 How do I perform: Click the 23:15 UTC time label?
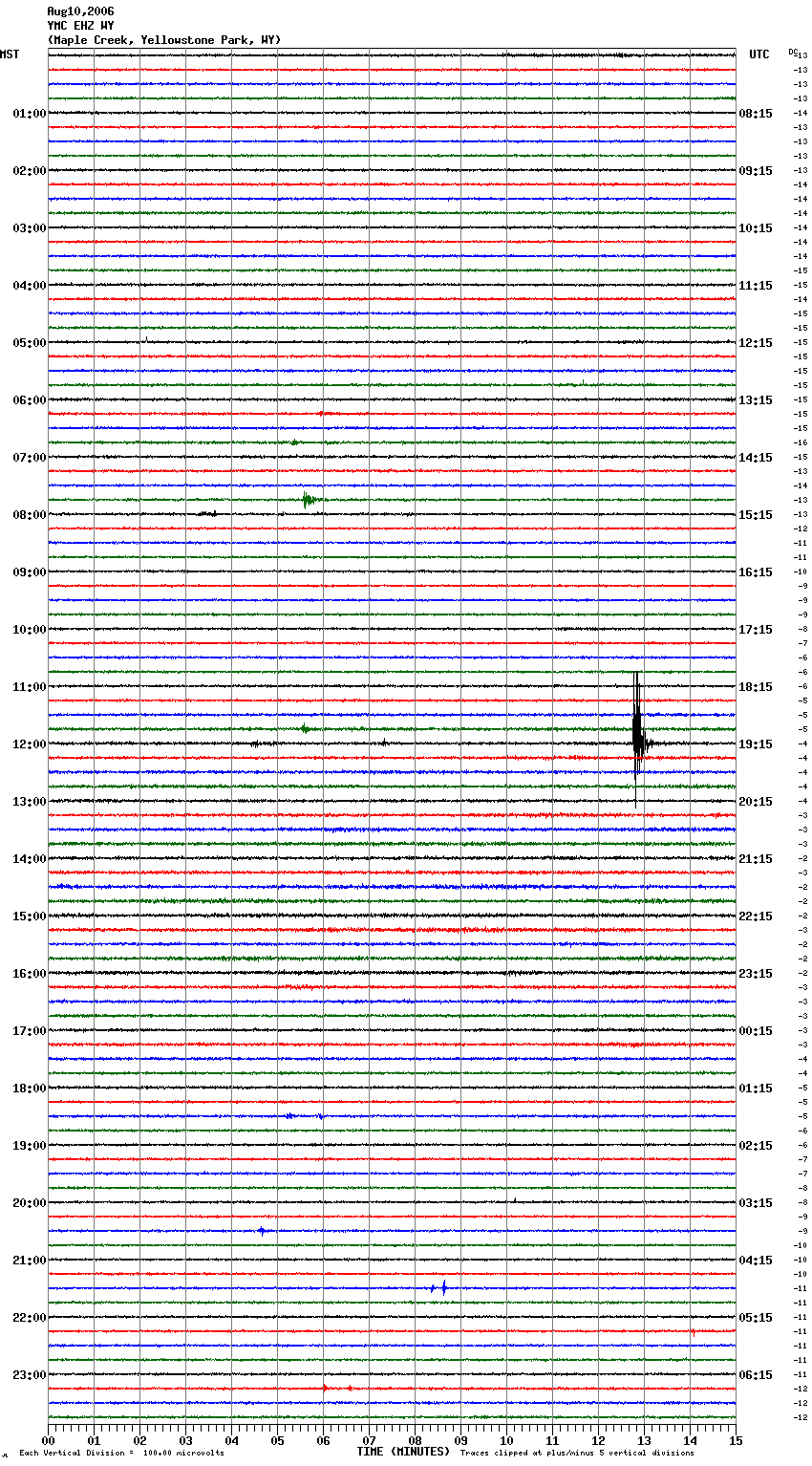point(756,974)
